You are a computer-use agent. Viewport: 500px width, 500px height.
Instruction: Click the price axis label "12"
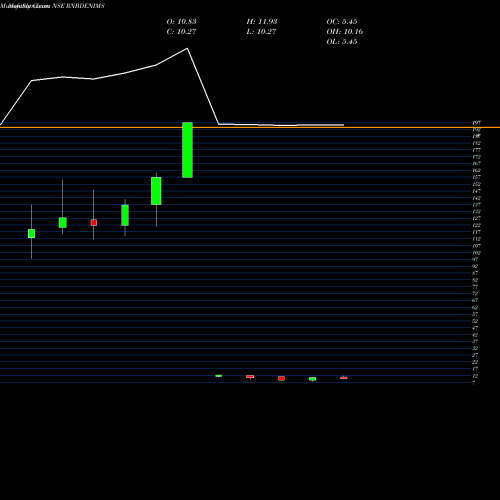click(475, 376)
